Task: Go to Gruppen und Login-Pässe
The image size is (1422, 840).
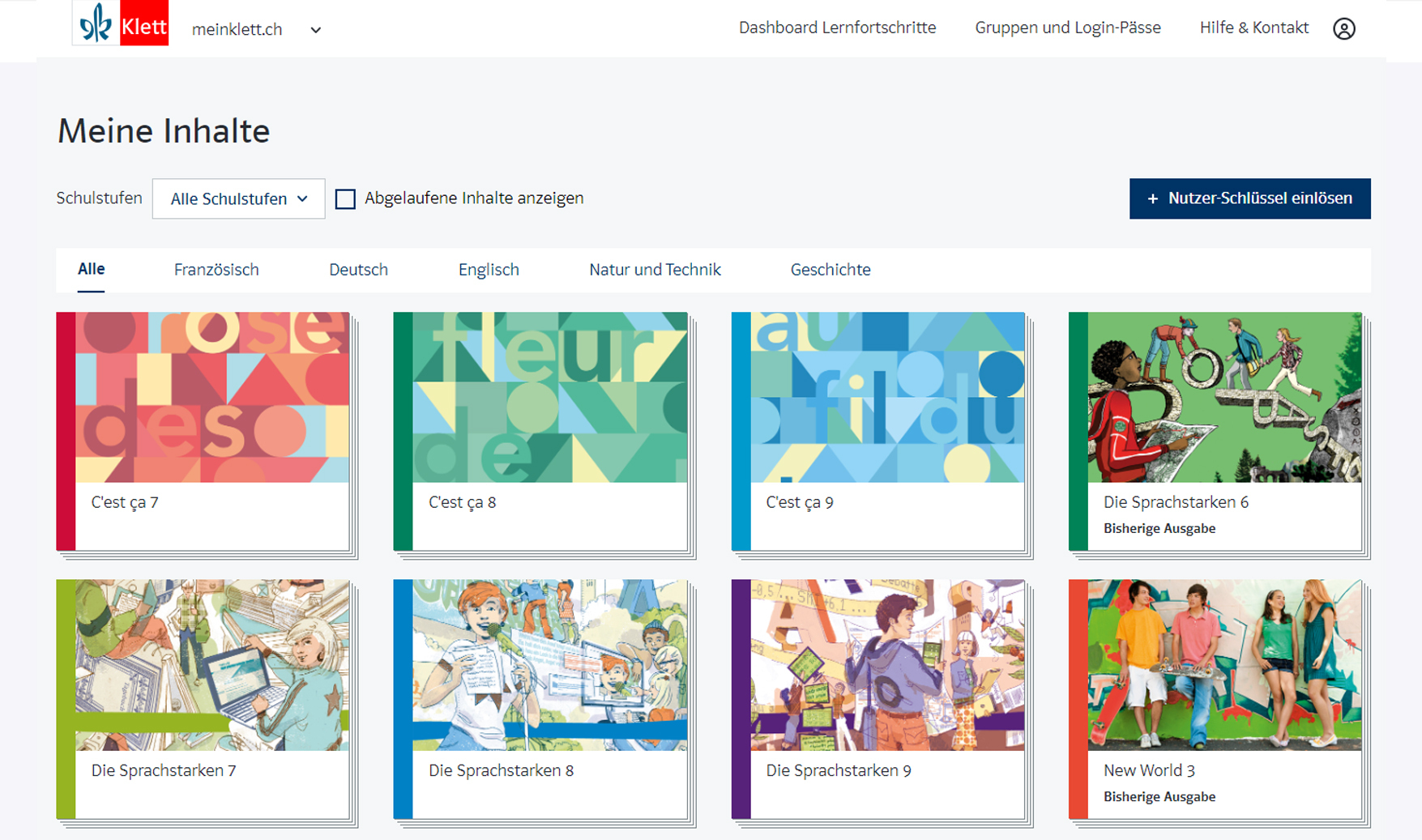Action: pos(1067,28)
